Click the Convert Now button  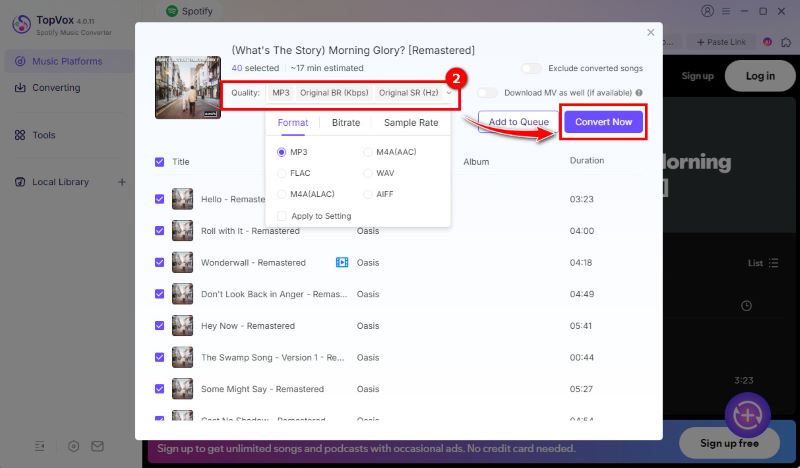point(604,121)
